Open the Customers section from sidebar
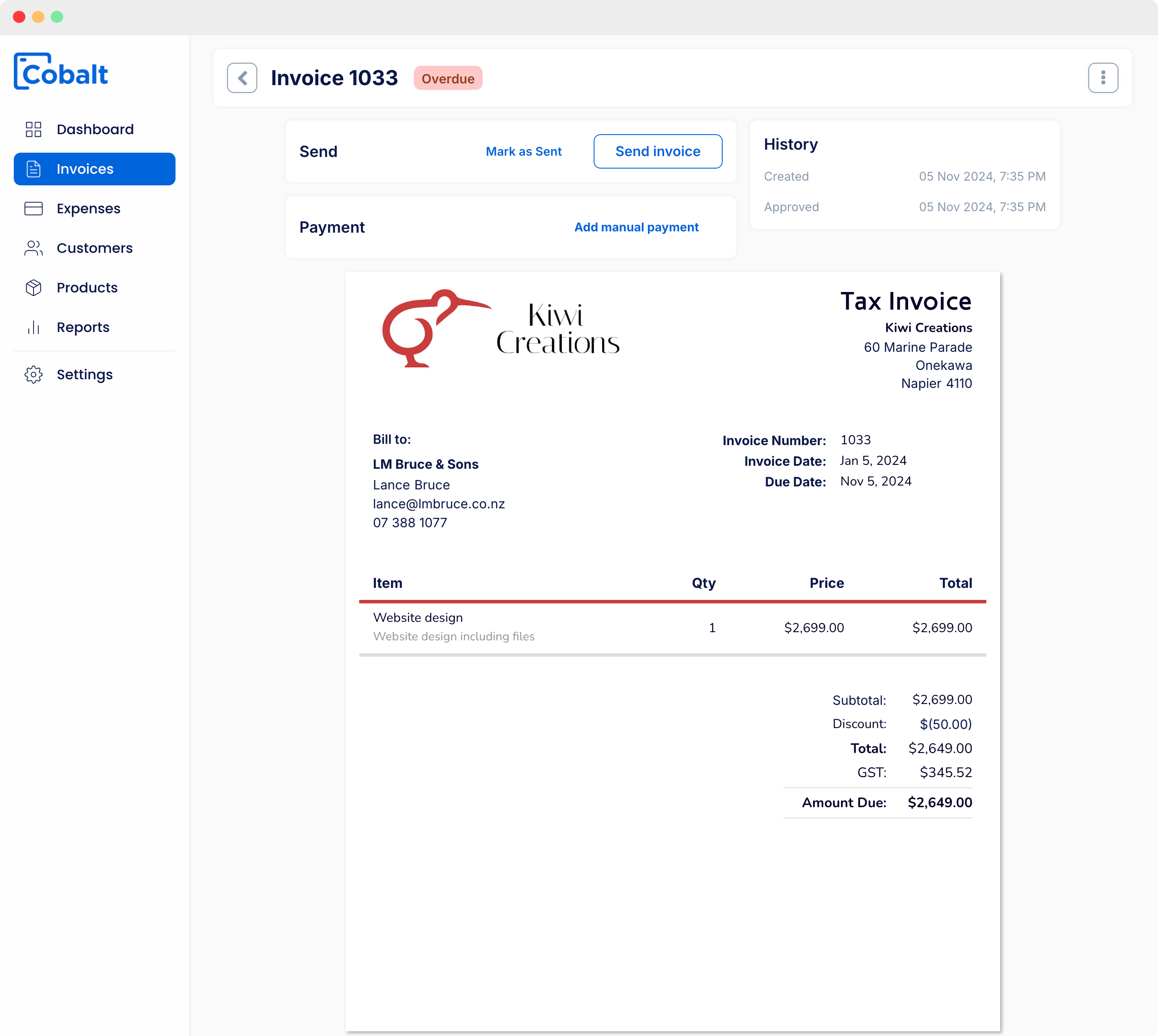 pyautogui.click(x=94, y=248)
